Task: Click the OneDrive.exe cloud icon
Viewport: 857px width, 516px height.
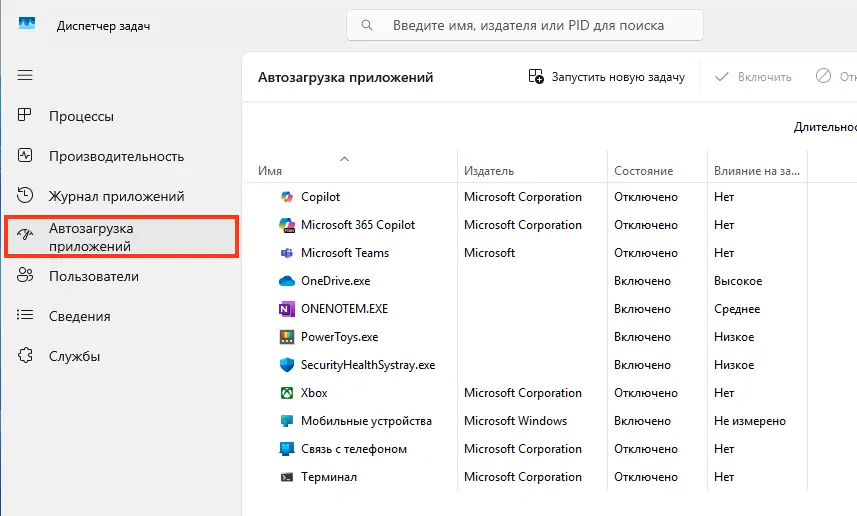Action: [286, 281]
